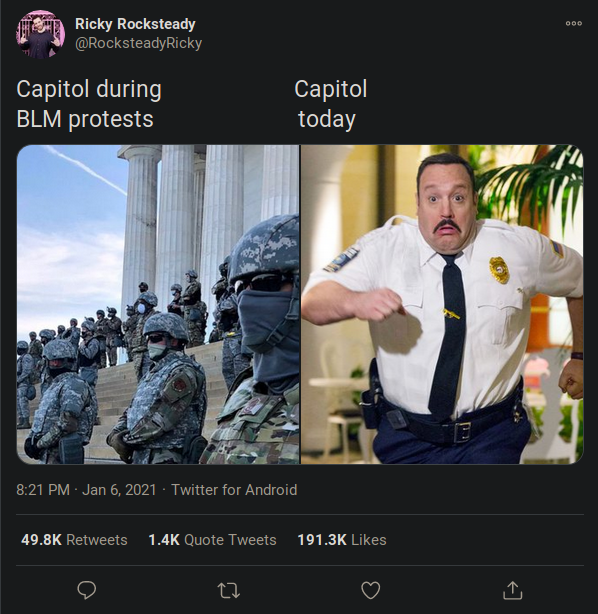598x614 pixels.
Task: Open the share tweet icon
Action: (513, 590)
